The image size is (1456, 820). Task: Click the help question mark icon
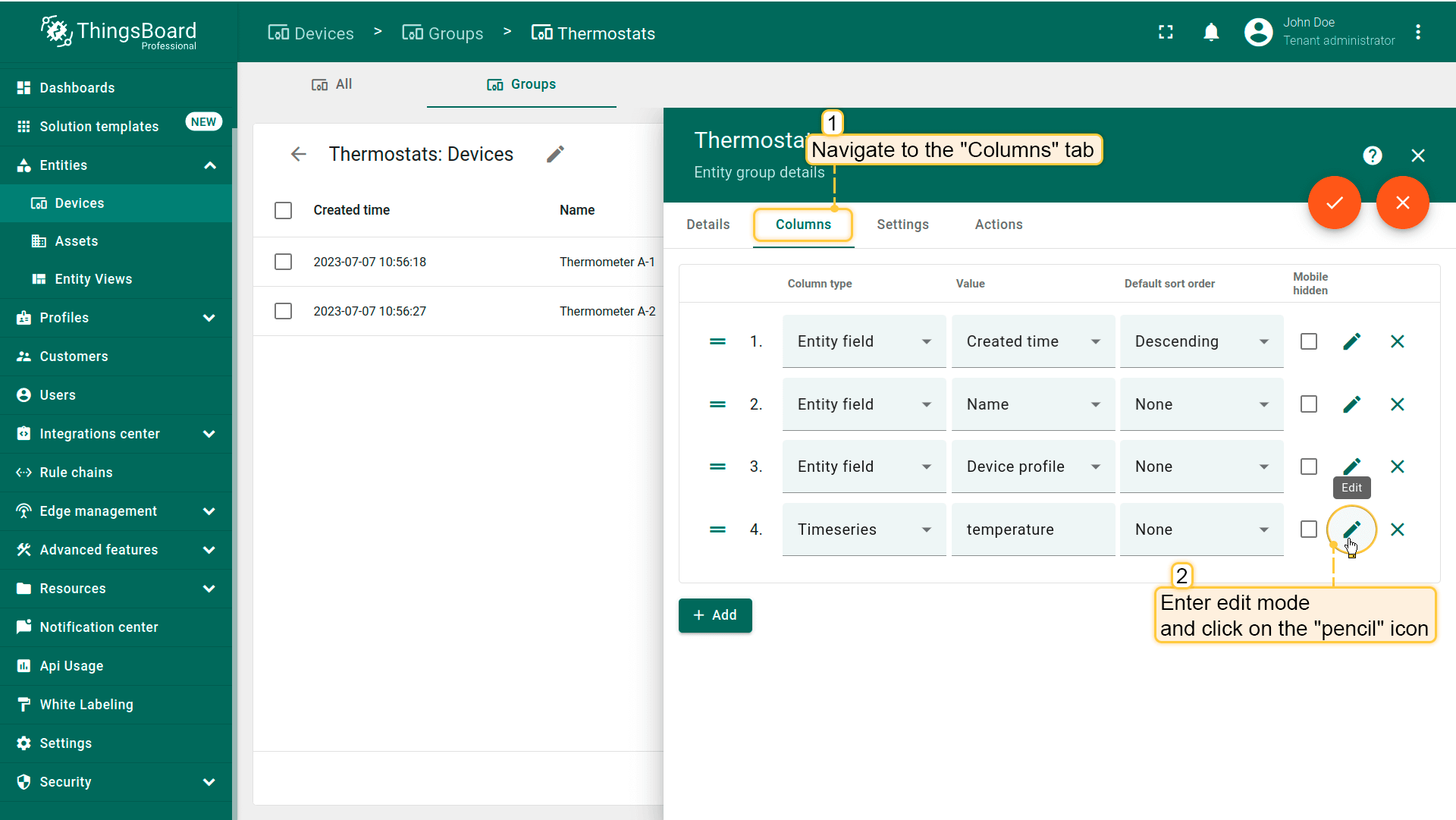coord(1372,156)
